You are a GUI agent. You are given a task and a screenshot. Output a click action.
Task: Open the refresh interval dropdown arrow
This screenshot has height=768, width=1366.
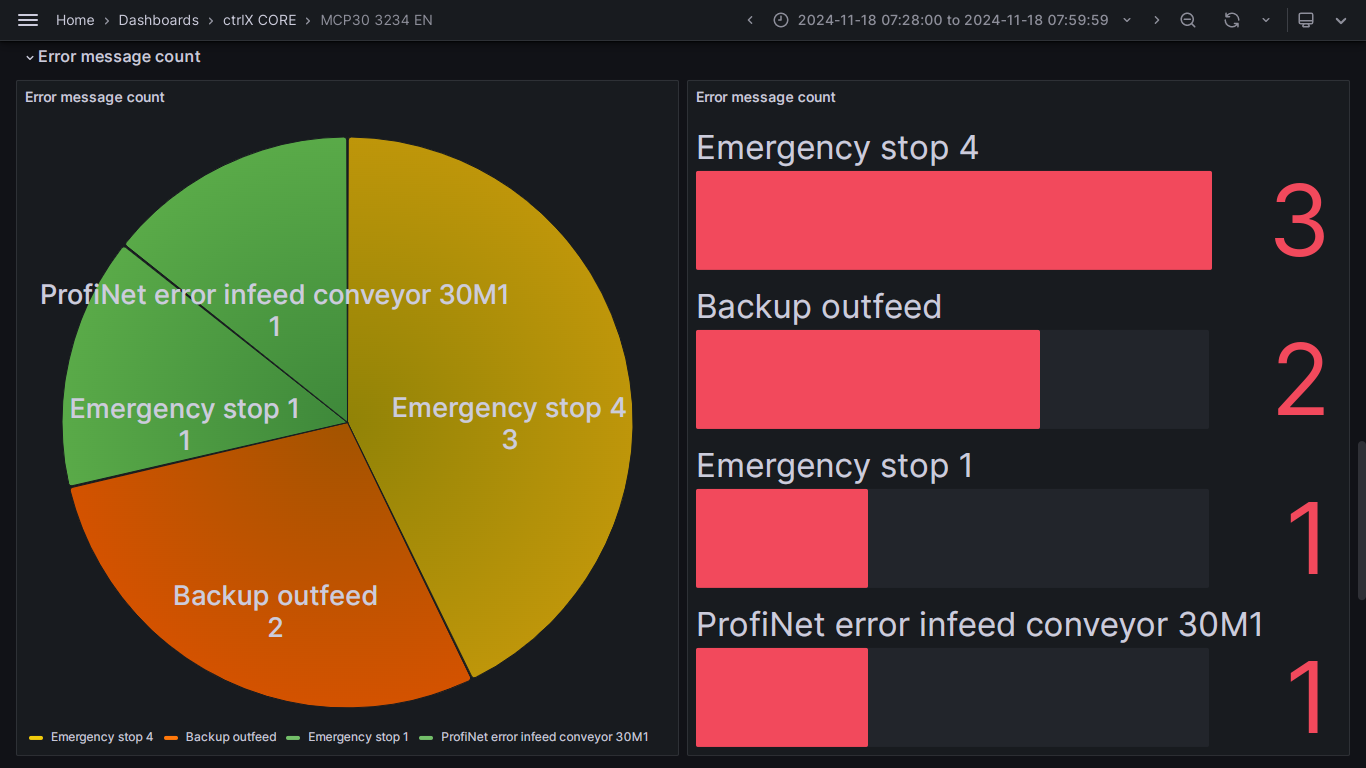1266,20
